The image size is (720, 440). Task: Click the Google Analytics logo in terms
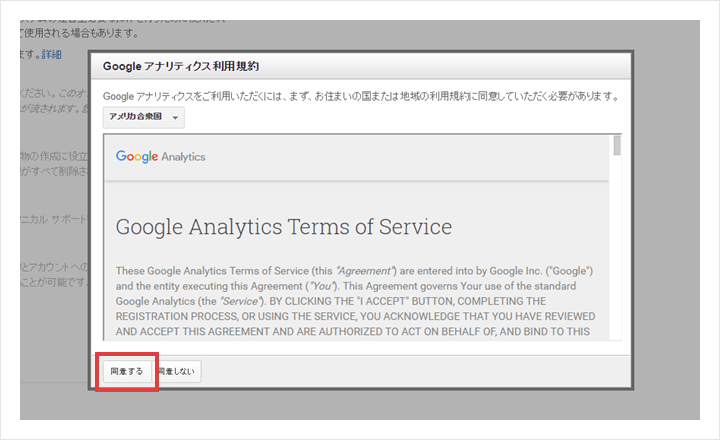(160, 157)
